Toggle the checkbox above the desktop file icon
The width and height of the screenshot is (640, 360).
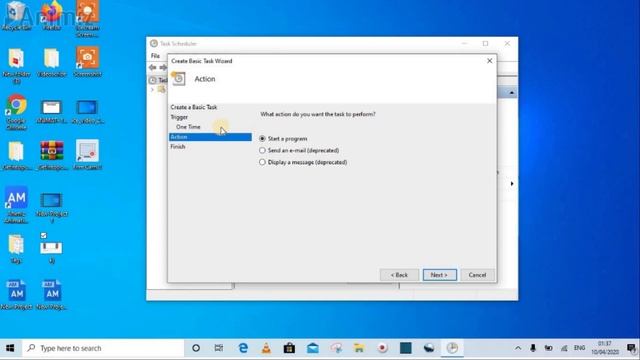[x=44, y=236]
